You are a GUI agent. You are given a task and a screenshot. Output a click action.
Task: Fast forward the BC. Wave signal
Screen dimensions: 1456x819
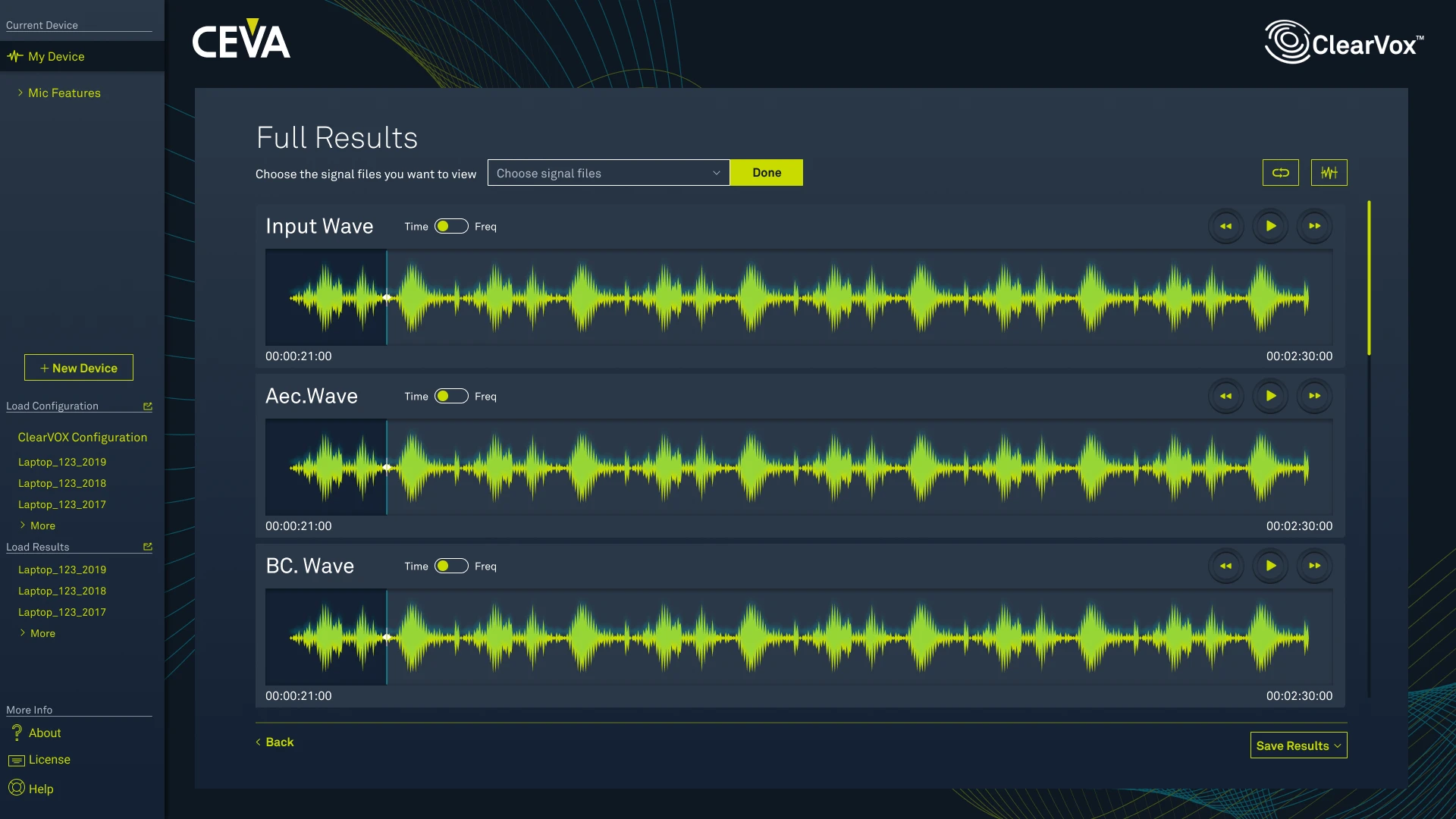[x=1314, y=566]
